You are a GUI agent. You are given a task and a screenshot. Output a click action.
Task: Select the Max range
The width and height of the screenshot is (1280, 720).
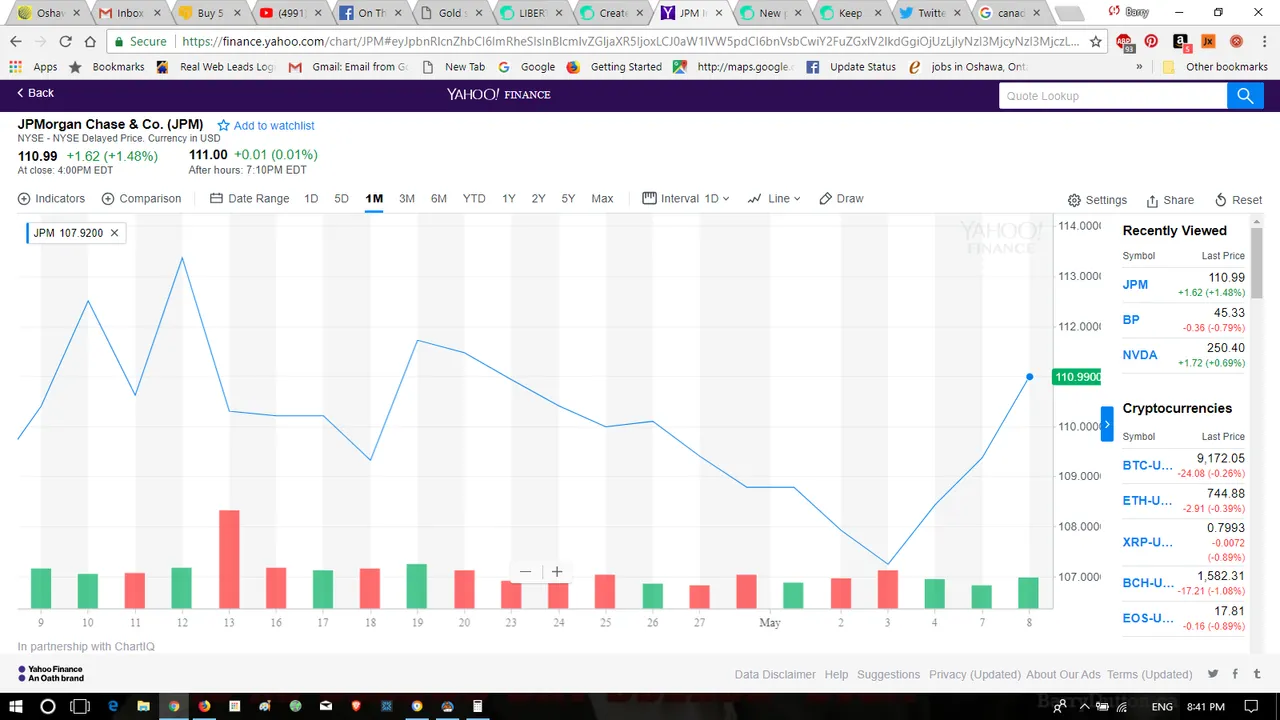coord(602,198)
